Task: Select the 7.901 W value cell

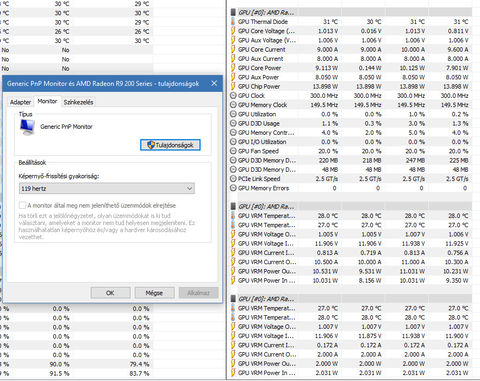Action: [x=457, y=68]
